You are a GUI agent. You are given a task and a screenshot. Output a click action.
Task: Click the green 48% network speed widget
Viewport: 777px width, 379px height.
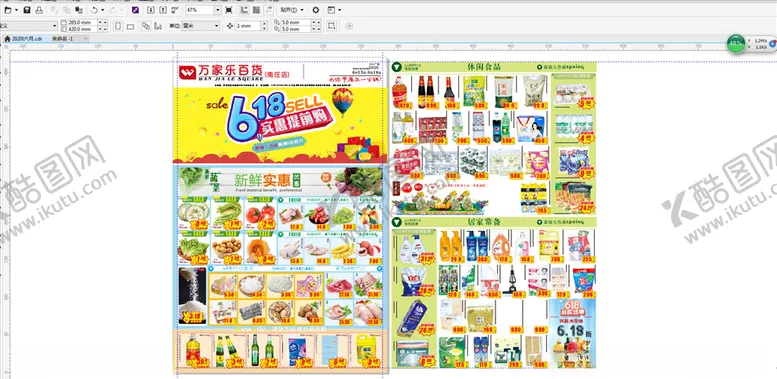[736, 44]
